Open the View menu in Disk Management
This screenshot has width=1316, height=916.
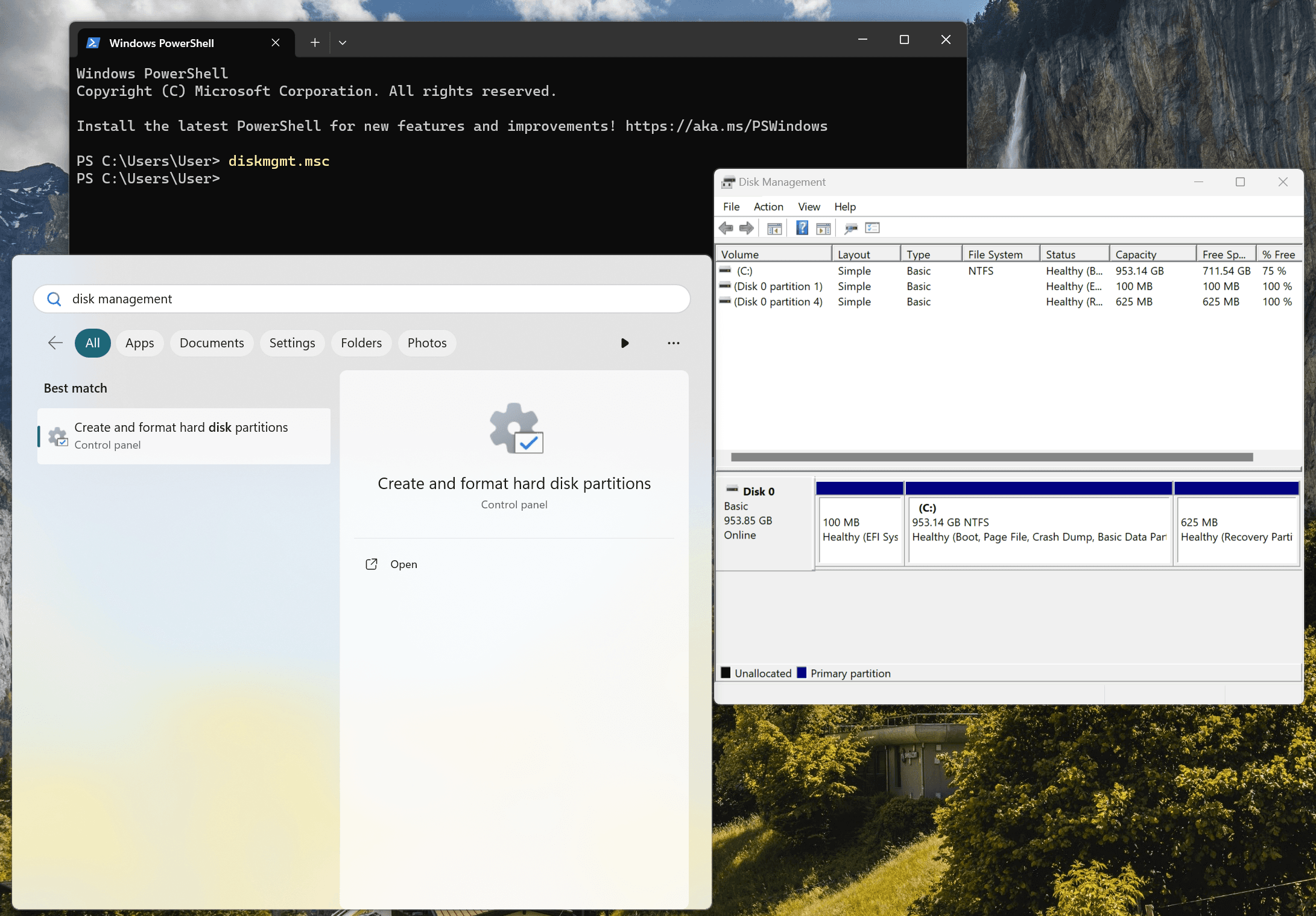809,206
